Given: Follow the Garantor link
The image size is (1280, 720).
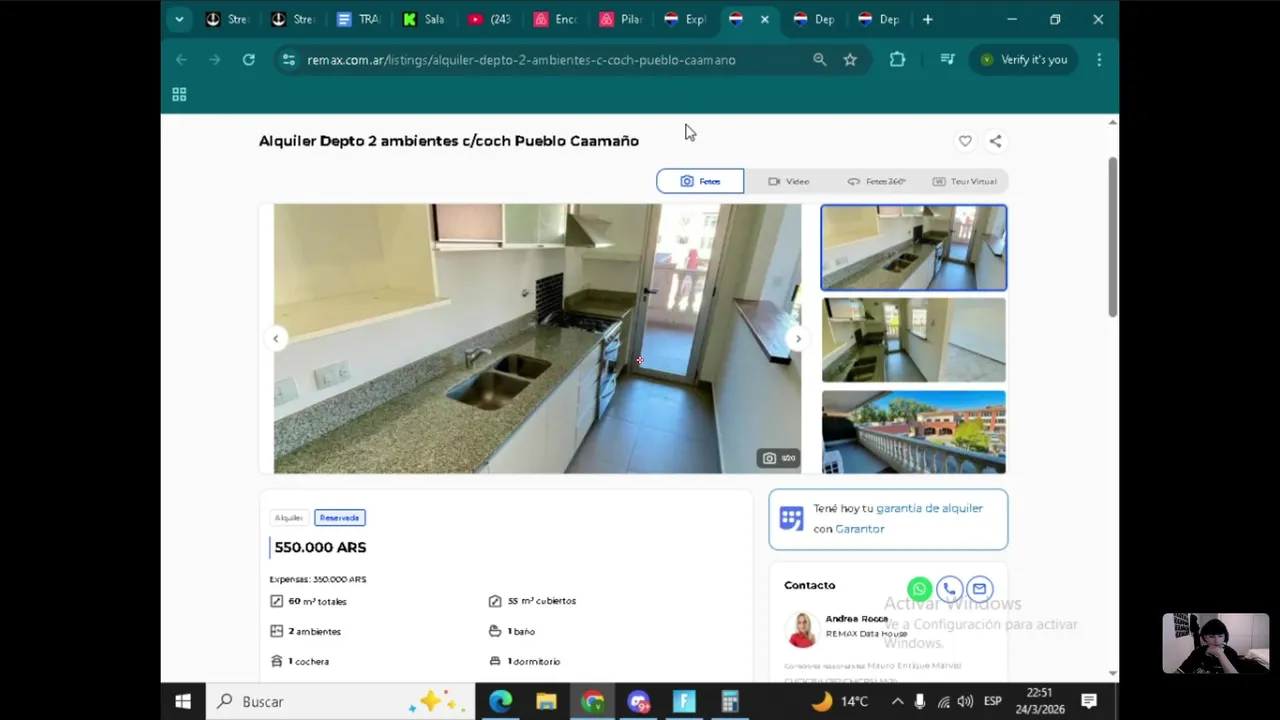Looking at the screenshot, I should point(860,529).
